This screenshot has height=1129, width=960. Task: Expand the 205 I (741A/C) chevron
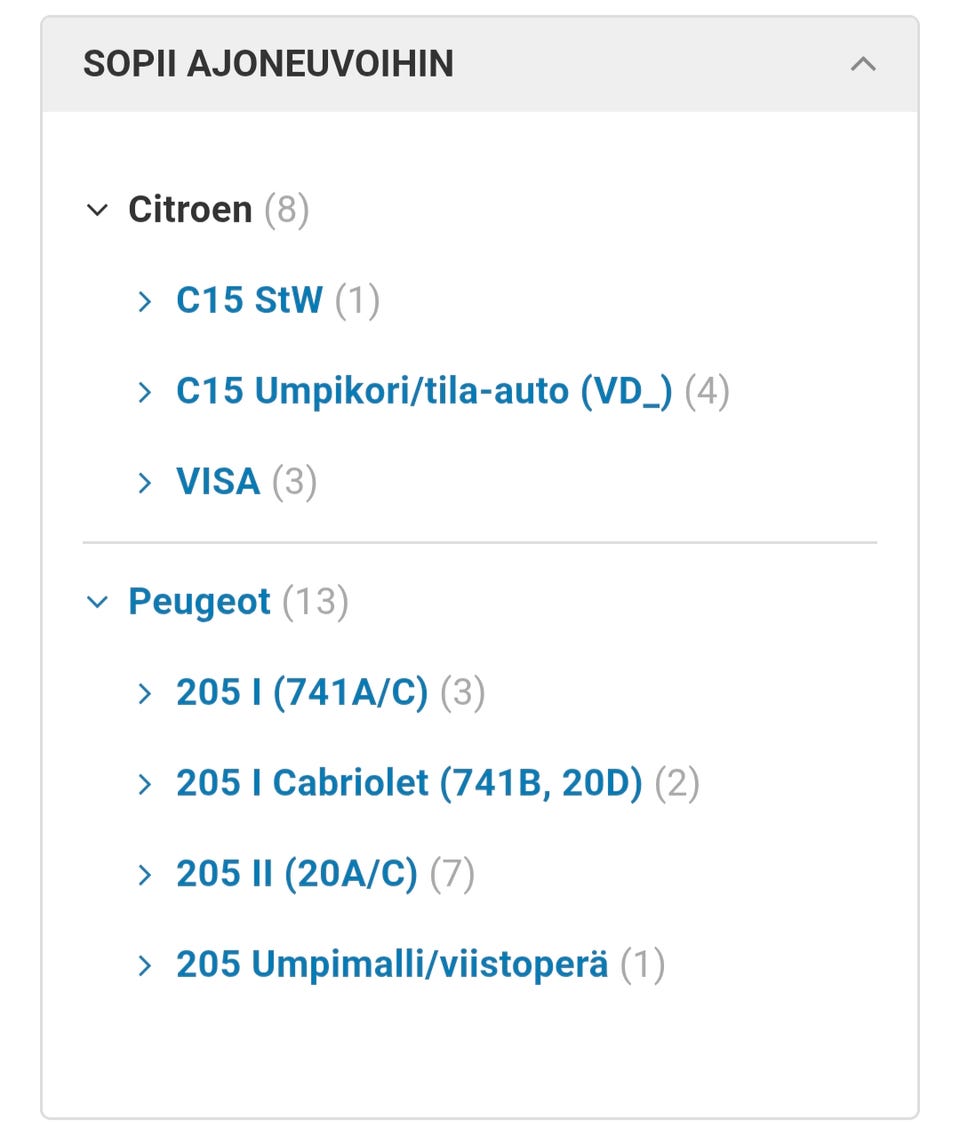pyautogui.click(x=145, y=693)
